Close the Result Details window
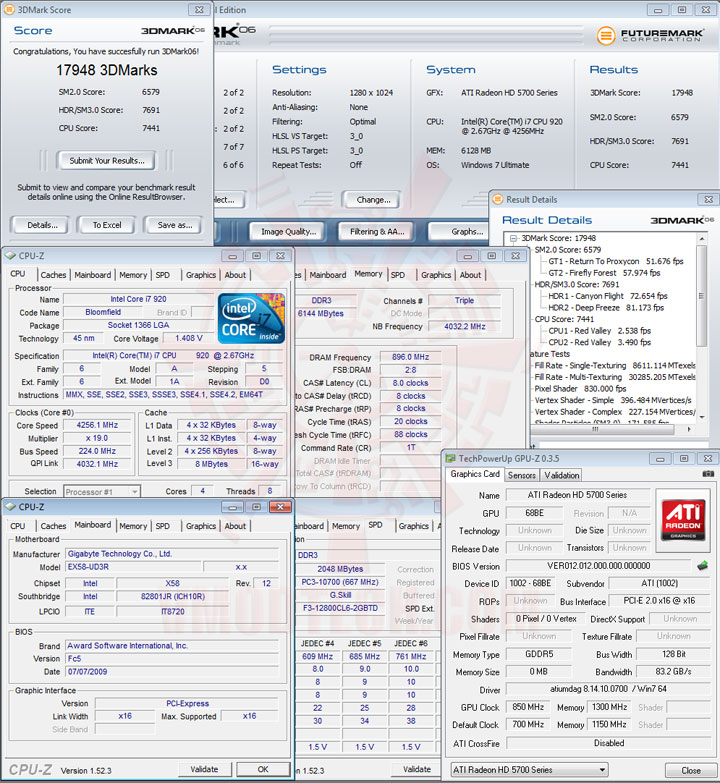 tap(708, 199)
